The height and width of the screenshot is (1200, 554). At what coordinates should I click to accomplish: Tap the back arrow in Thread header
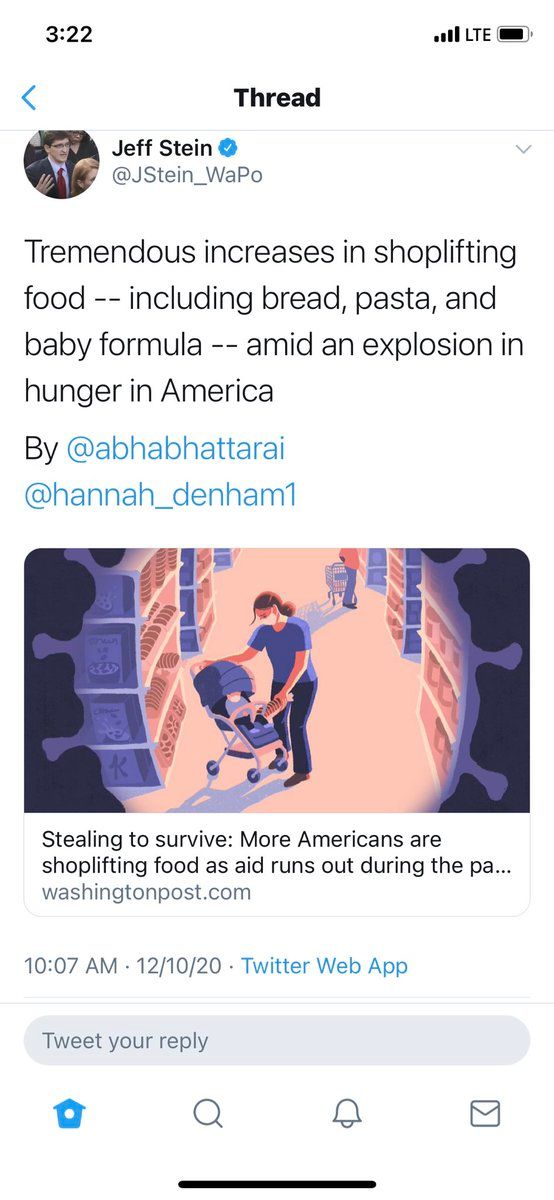[29, 97]
